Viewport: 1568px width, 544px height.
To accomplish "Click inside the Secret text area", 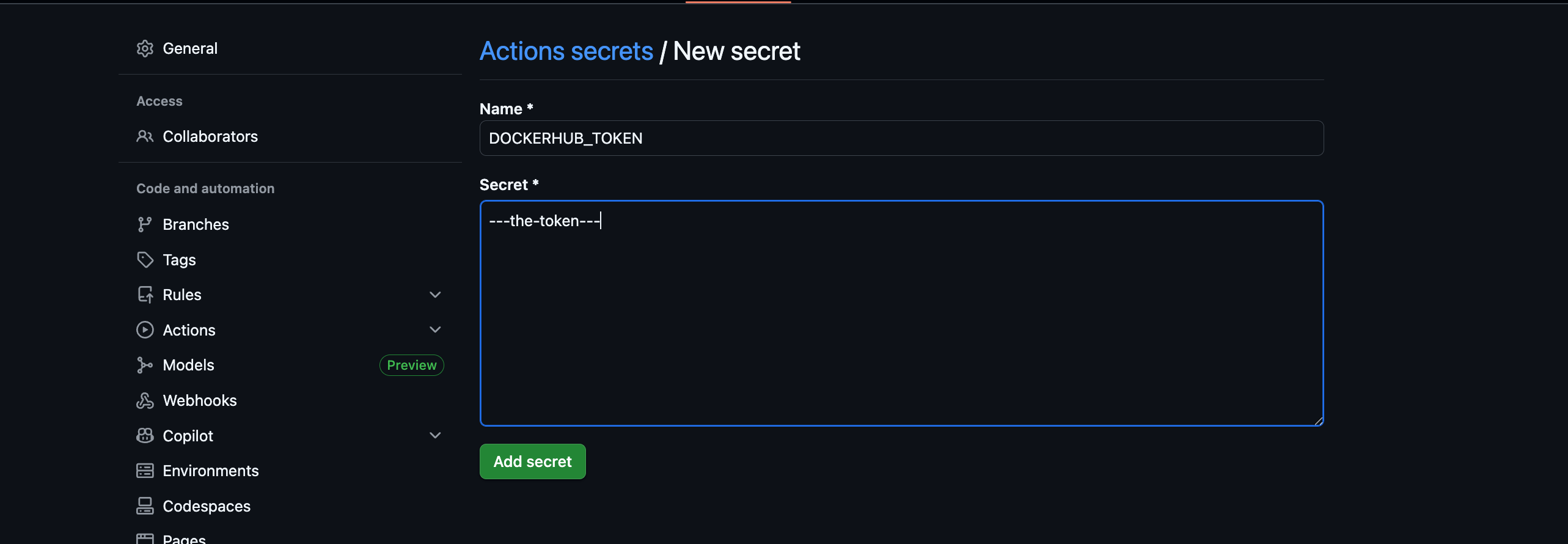I will coord(901,318).
